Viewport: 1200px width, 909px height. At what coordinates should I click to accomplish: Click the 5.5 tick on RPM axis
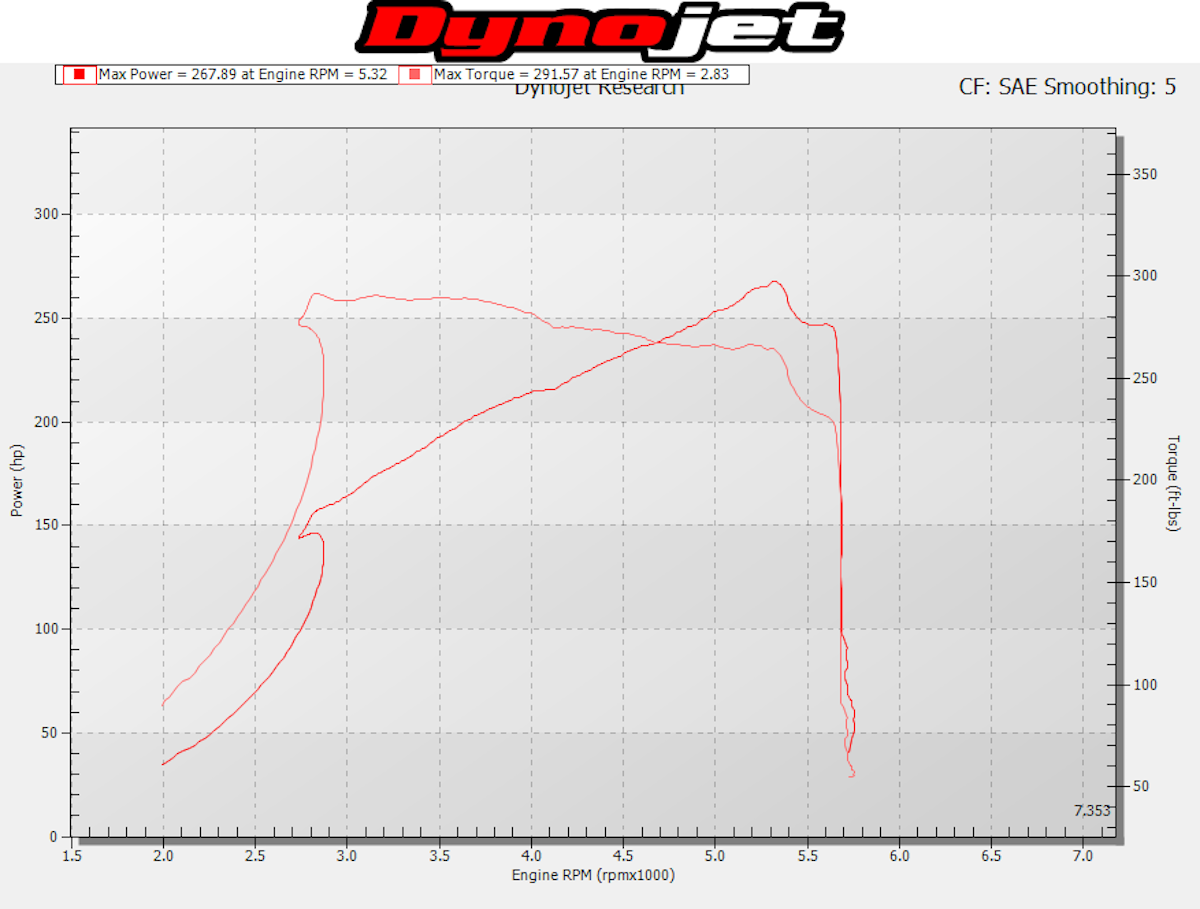pos(807,856)
